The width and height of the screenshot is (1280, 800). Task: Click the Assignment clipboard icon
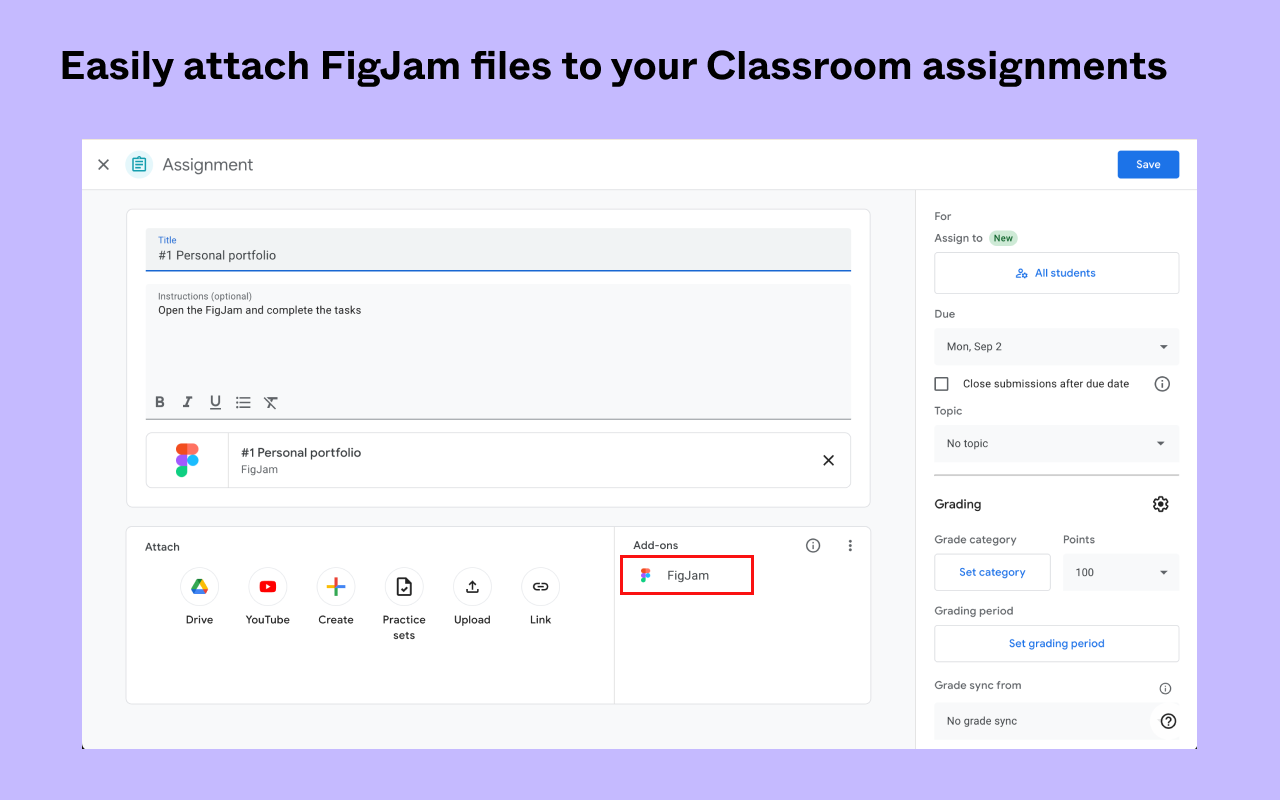click(139, 165)
